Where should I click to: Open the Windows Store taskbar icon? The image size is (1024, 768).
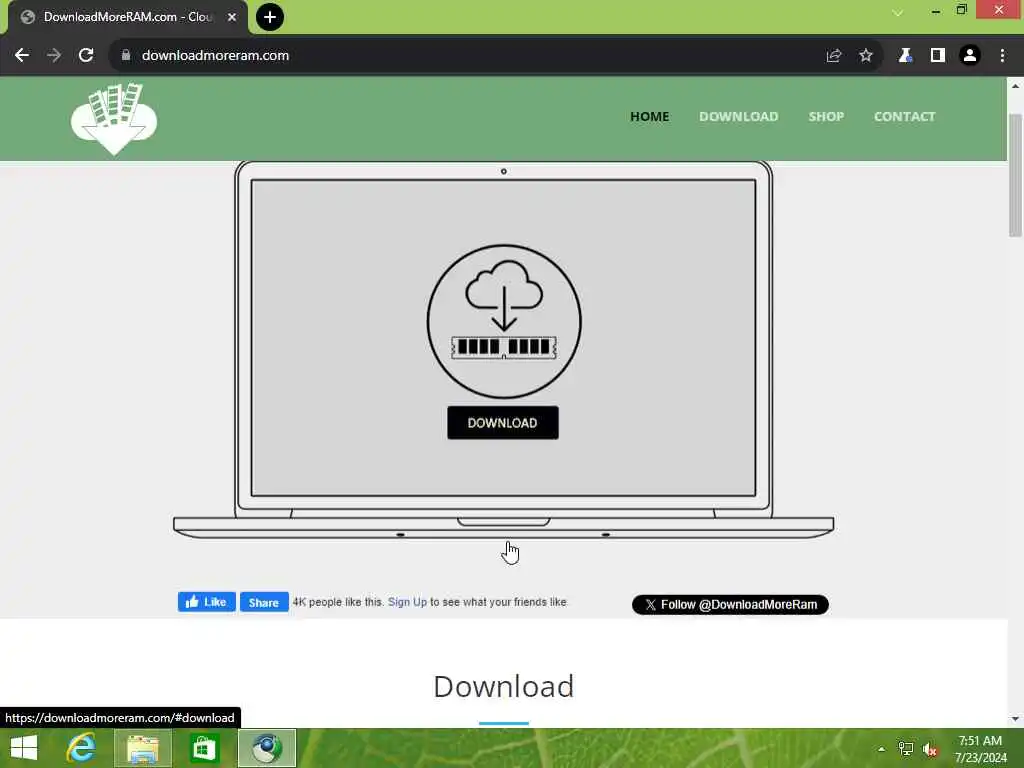(204, 748)
